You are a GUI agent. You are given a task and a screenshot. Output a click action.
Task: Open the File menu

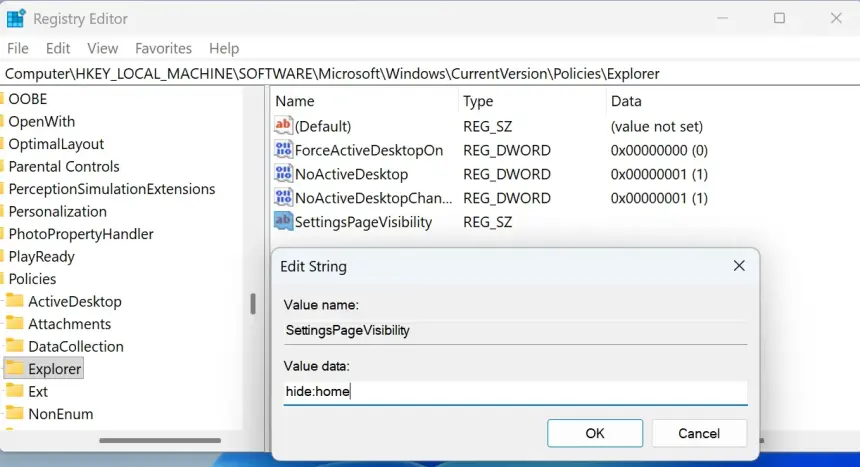pyautogui.click(x=17, y=48)
